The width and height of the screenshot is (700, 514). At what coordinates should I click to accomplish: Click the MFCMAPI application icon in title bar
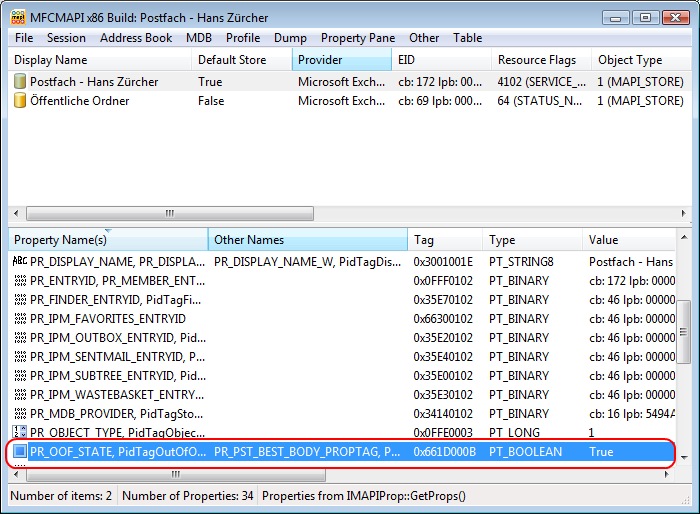[x=18, y=17]
